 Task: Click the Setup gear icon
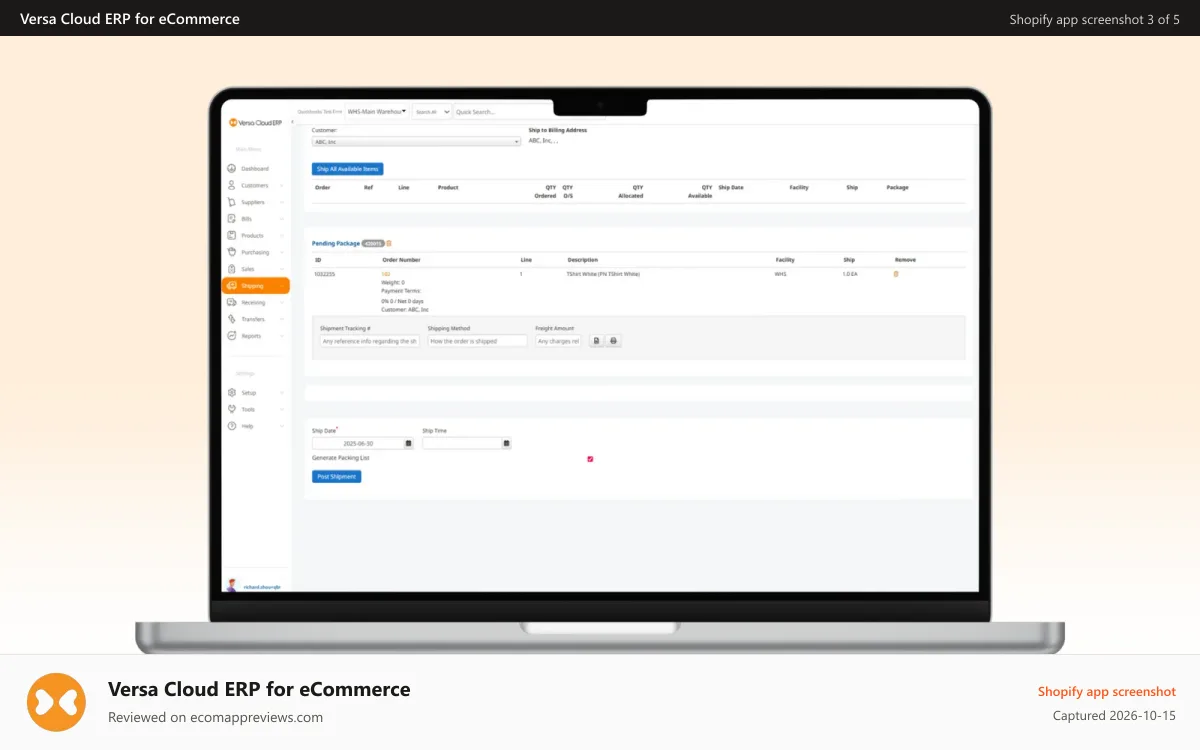[x=232, y=393]
